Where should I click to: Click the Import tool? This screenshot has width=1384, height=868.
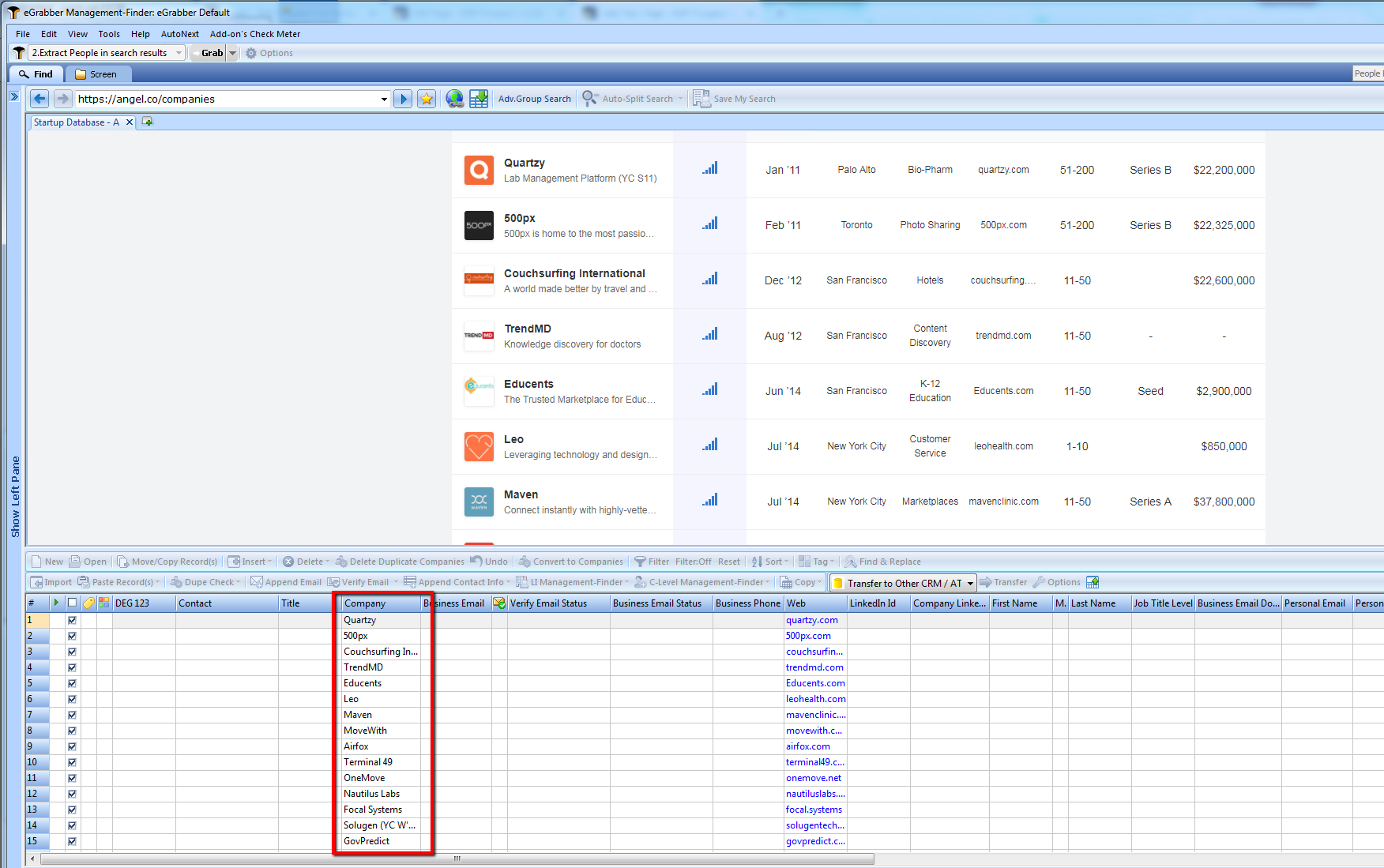pyautogui.click(x=51, y=582)
